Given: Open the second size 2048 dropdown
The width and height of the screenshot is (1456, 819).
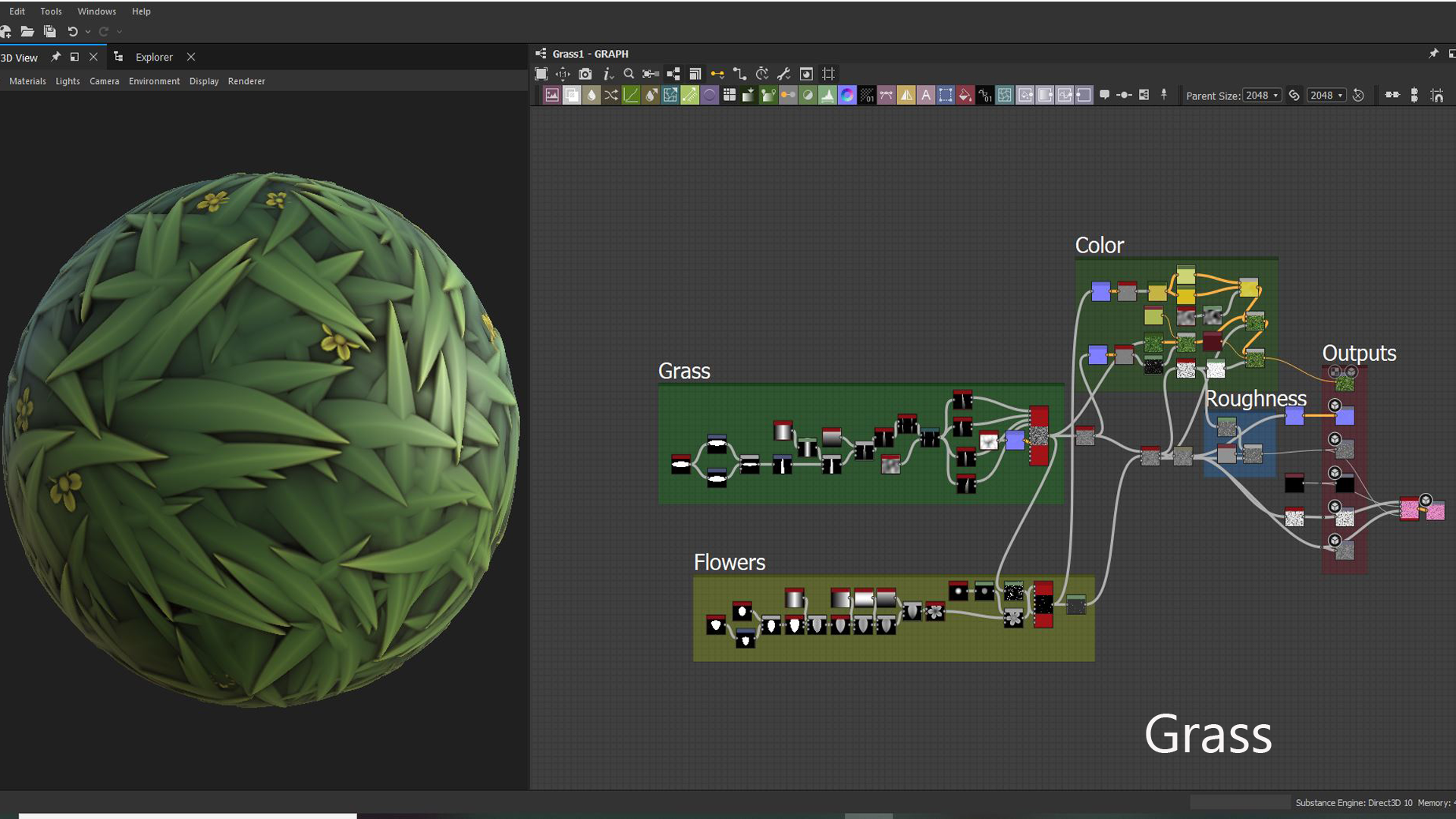Looking at the screenshot, I should coord(1326,96).
